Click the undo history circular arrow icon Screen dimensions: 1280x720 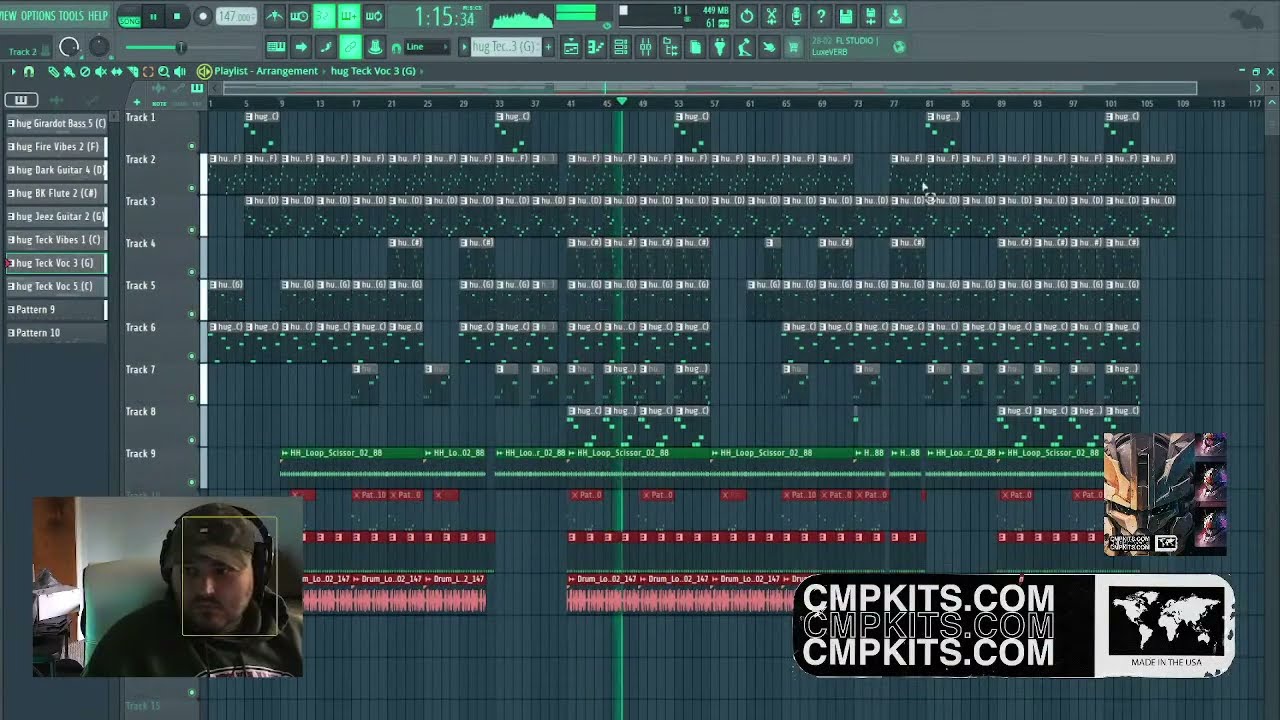click(x=747, y=16)
